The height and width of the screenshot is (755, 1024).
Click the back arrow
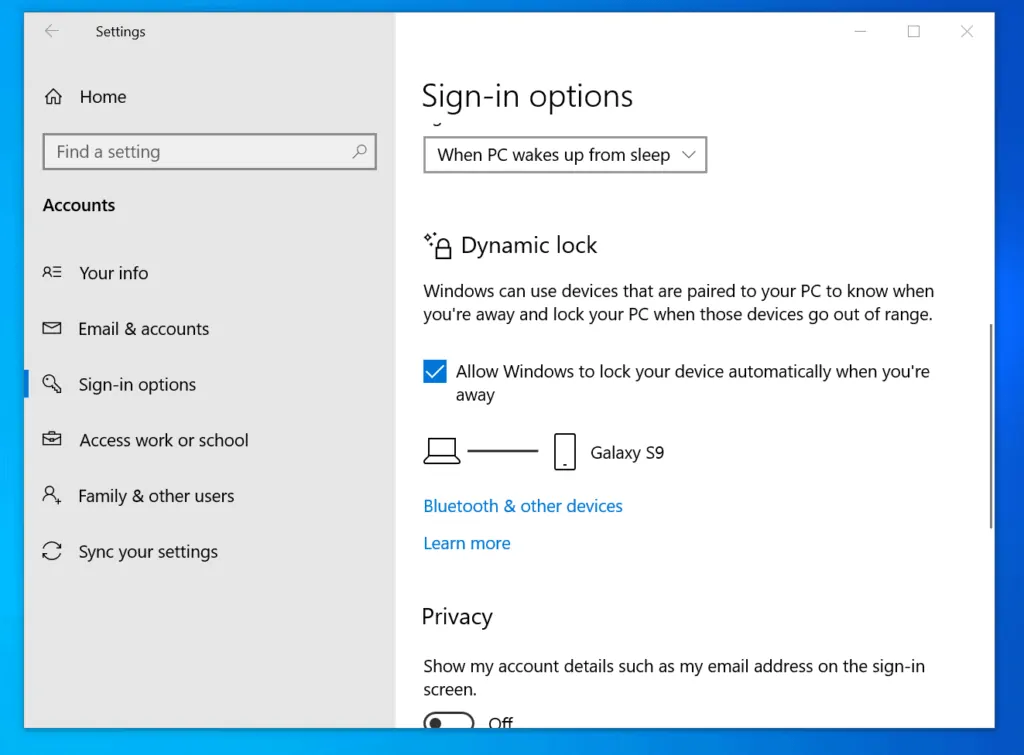pos(51,31)
